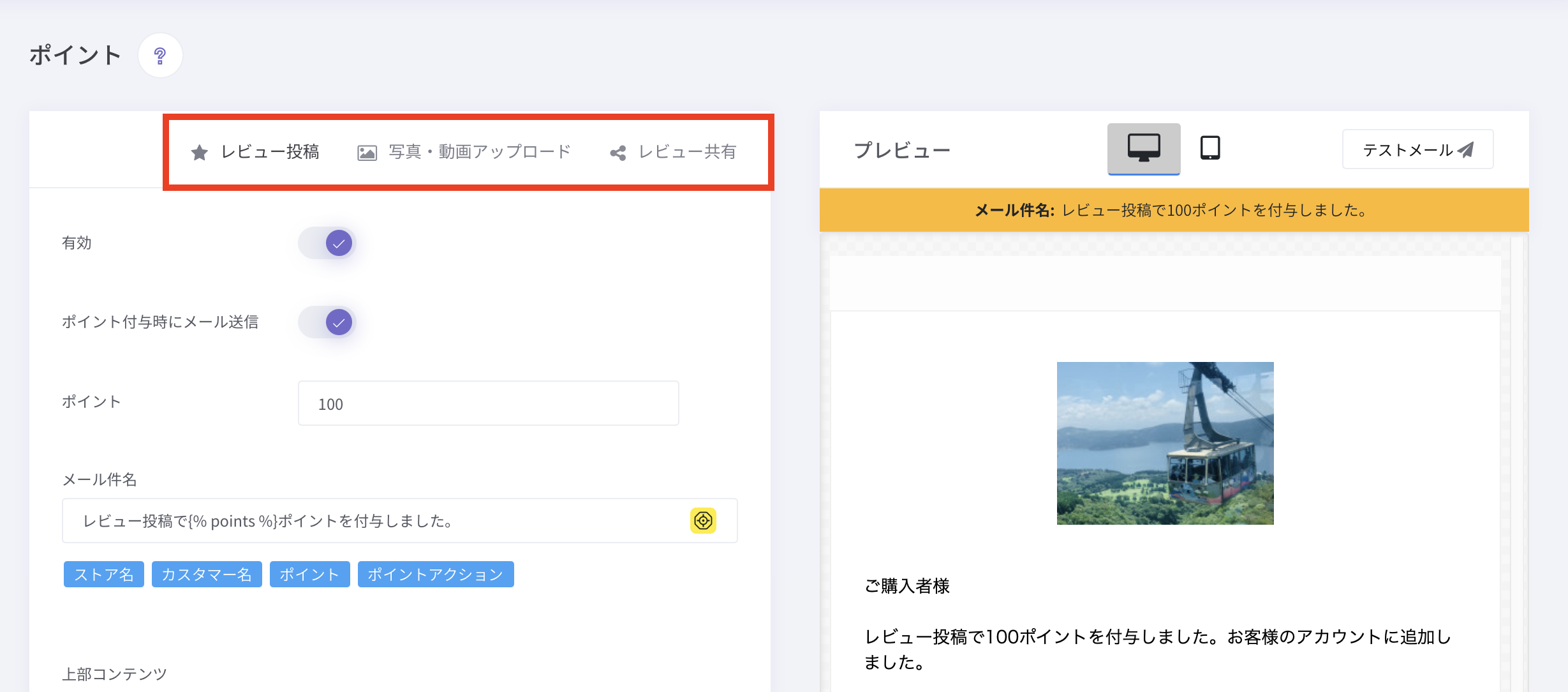The height and width of the screenshot is (692, 1568).
Task: Click the yellow target icon in the subject field
Action: [703, 520]
